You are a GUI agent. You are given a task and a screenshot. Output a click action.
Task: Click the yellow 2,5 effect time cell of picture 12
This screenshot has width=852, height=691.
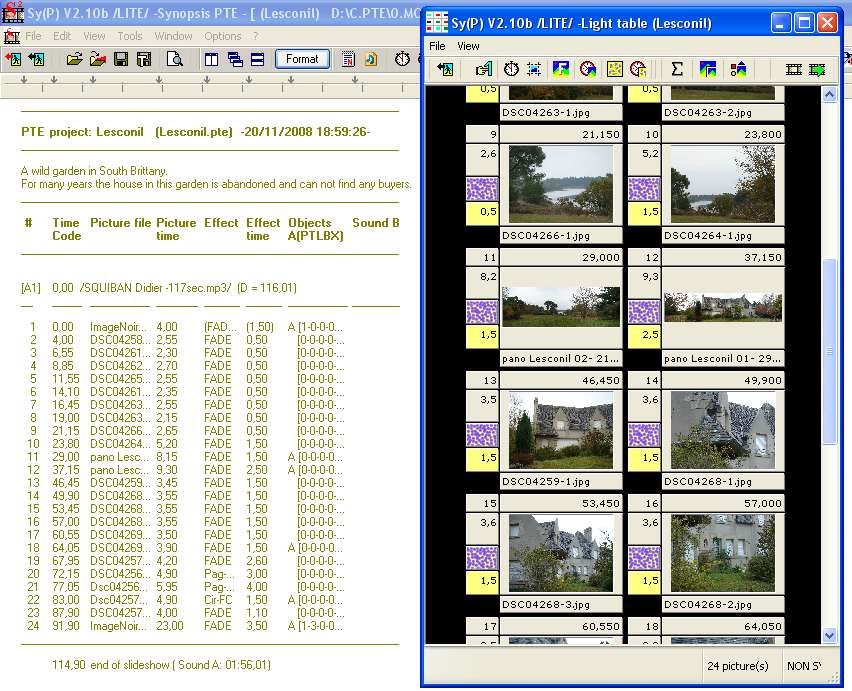pos(644,336)
